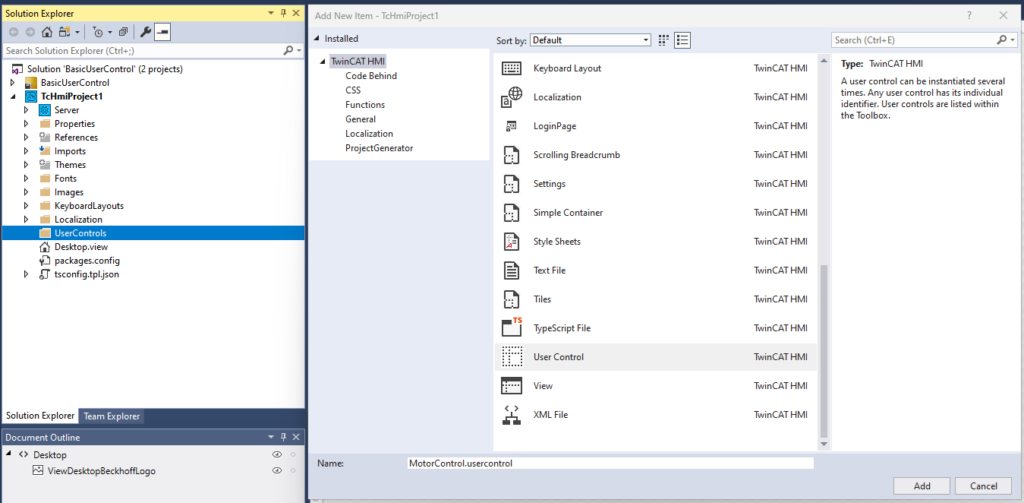1024x503 pixels.
Task: Click the LoginPage template icon
Action: [511, 125]
